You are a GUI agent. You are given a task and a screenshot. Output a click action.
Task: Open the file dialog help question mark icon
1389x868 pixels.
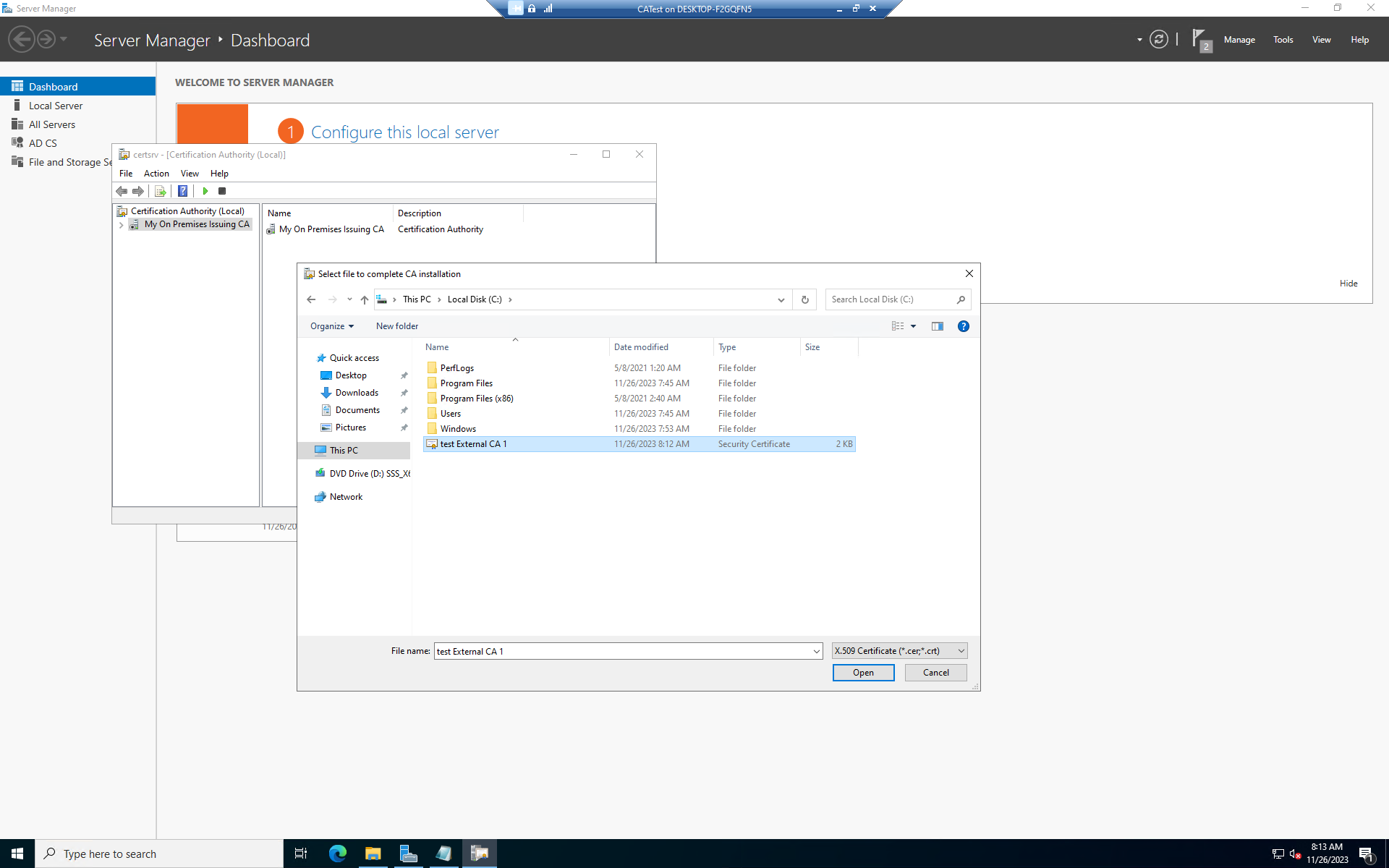pyautogui.click(x=964, y=326)
